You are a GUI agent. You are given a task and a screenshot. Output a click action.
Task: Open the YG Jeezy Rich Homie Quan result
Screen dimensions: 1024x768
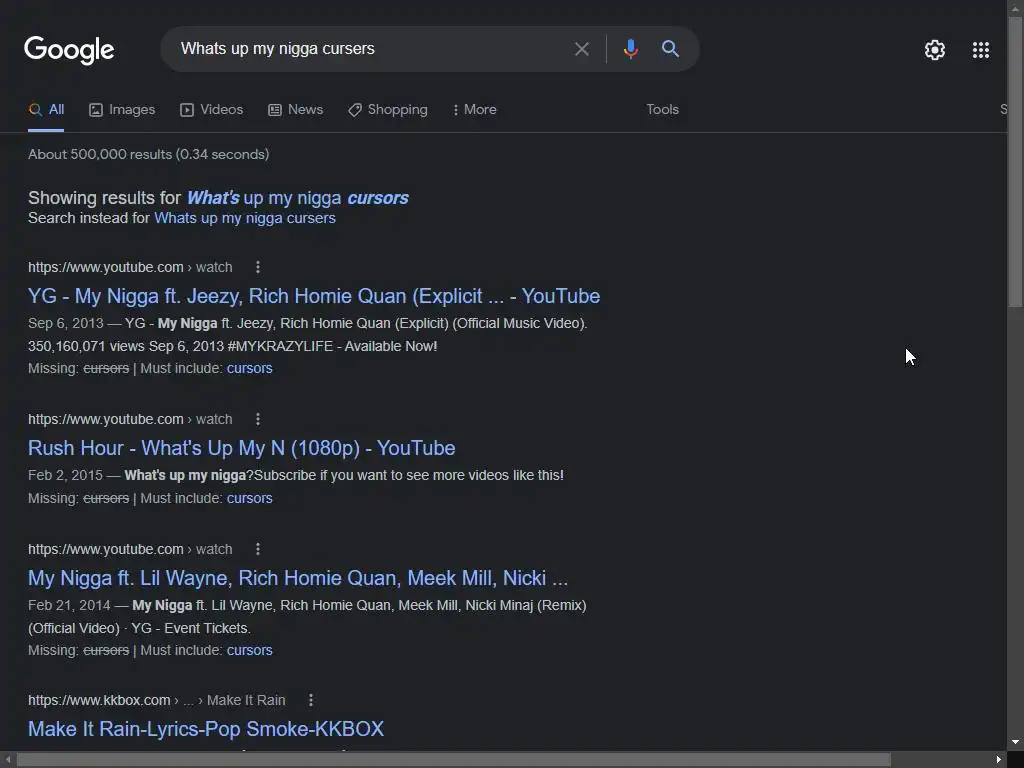(314, 296)
